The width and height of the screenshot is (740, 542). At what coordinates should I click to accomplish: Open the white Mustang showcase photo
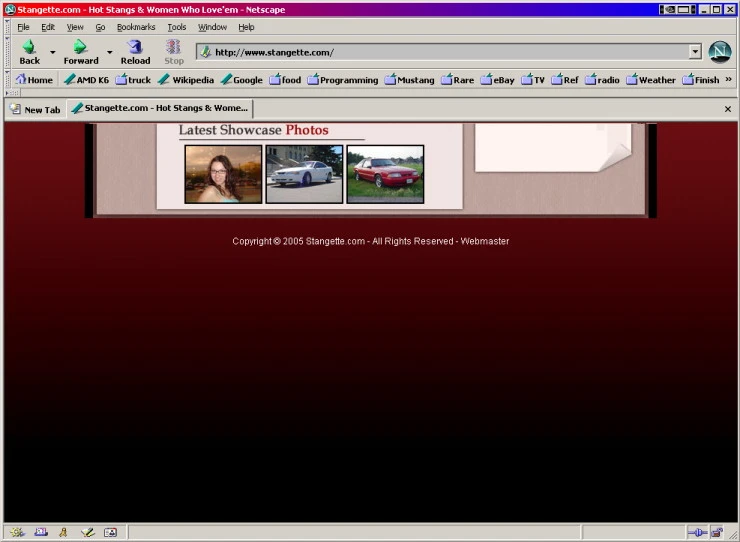coord(304,174)
